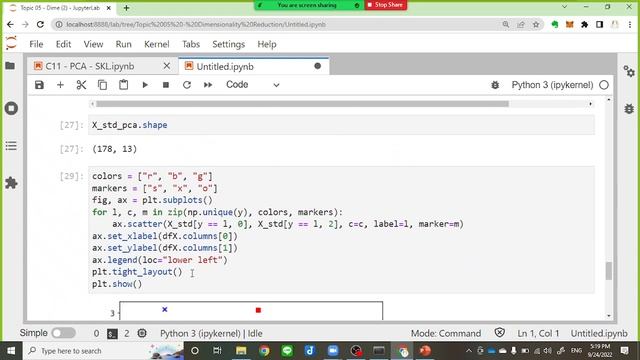Click Mode: Command status indicator
Image resolution: width=640 pixels, height=360 pixels.
446,333
